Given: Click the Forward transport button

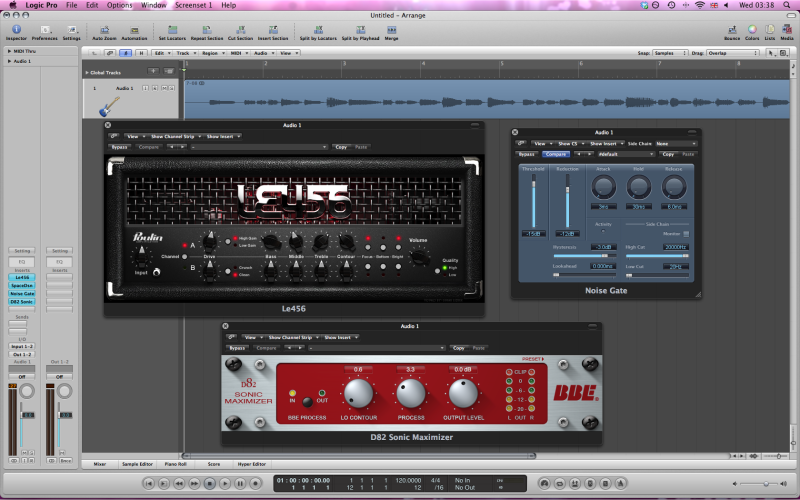Looking at the screenshot, I should click(x=194, y=483).
